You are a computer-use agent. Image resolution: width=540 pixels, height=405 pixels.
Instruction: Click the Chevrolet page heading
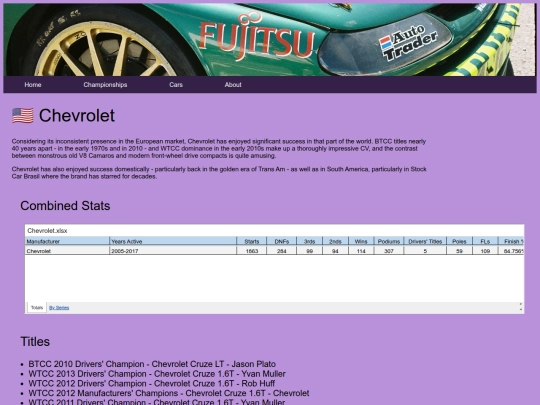coord(77,115)
